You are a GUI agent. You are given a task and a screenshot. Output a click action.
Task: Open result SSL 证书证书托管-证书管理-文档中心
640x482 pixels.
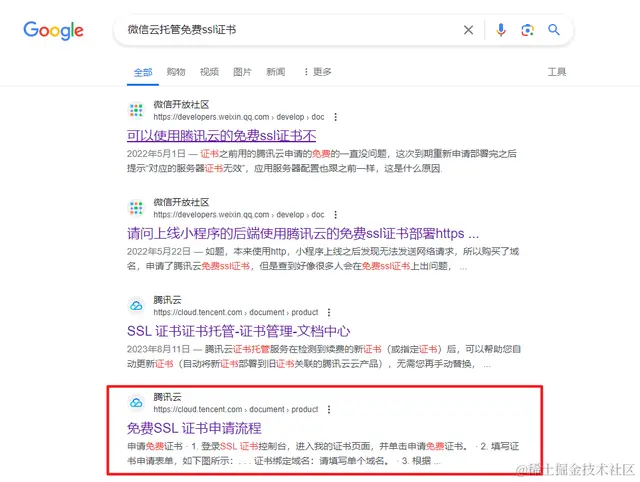[x=239, y=331]
